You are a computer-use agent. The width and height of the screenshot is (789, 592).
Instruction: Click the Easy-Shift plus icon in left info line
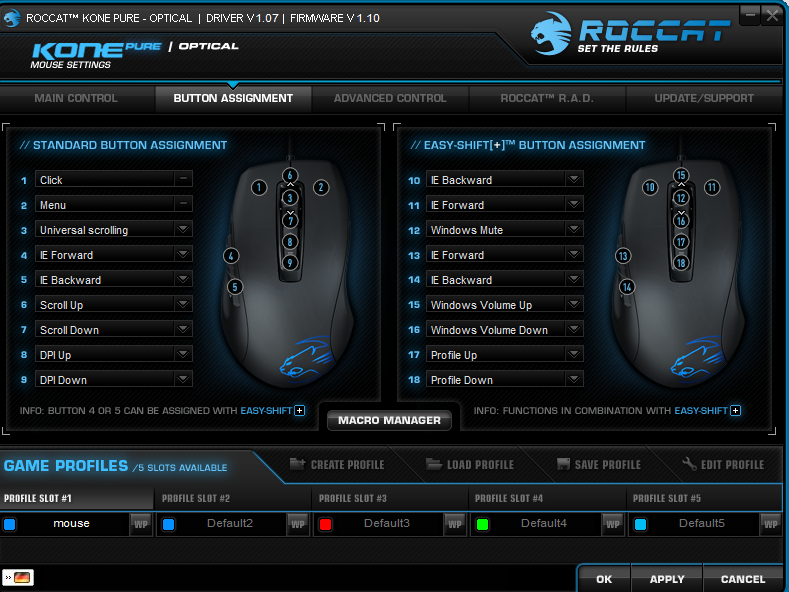[x=299, y=410]
